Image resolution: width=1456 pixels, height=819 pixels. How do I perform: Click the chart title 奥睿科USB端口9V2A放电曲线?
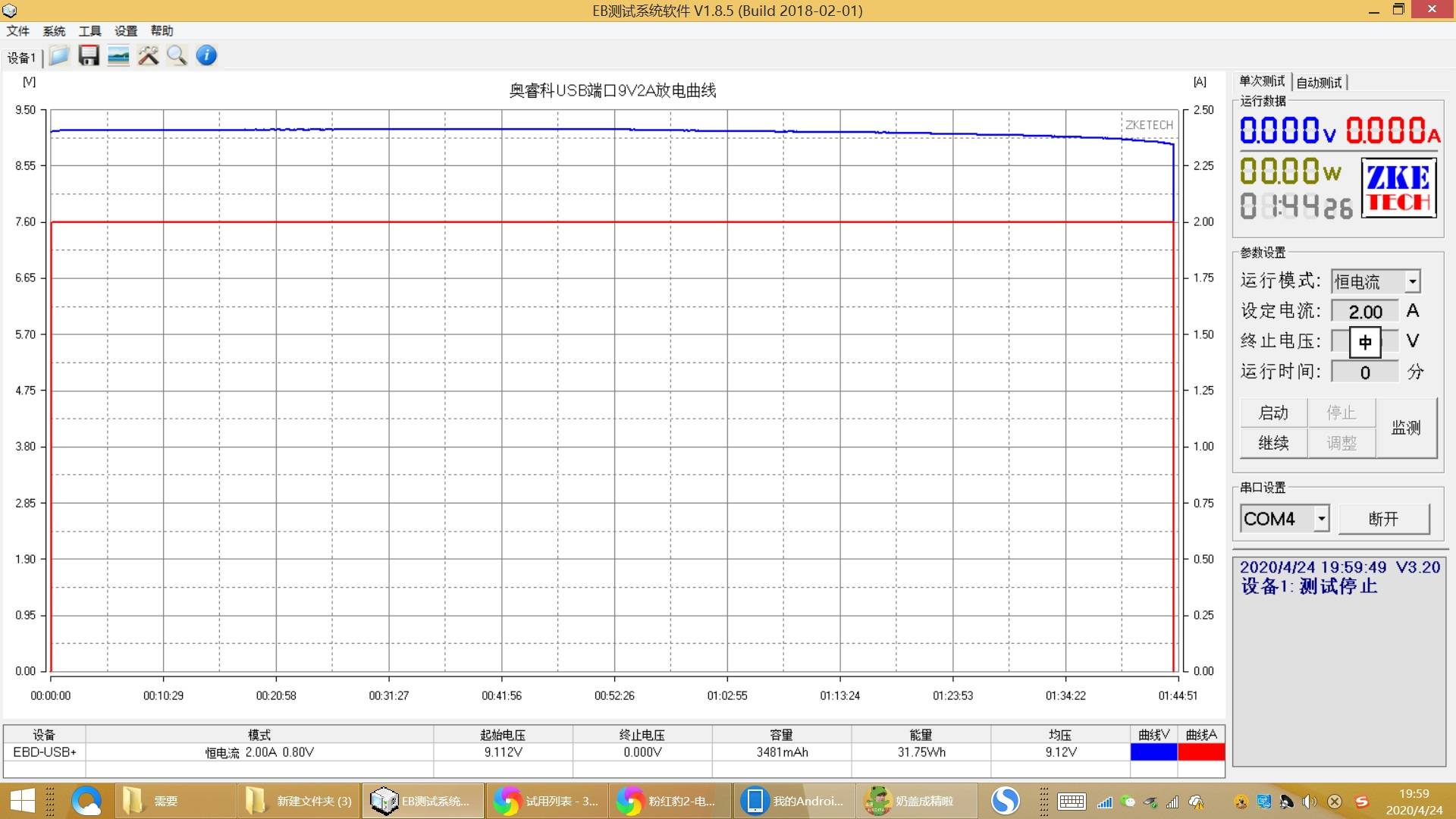(613, 90)
